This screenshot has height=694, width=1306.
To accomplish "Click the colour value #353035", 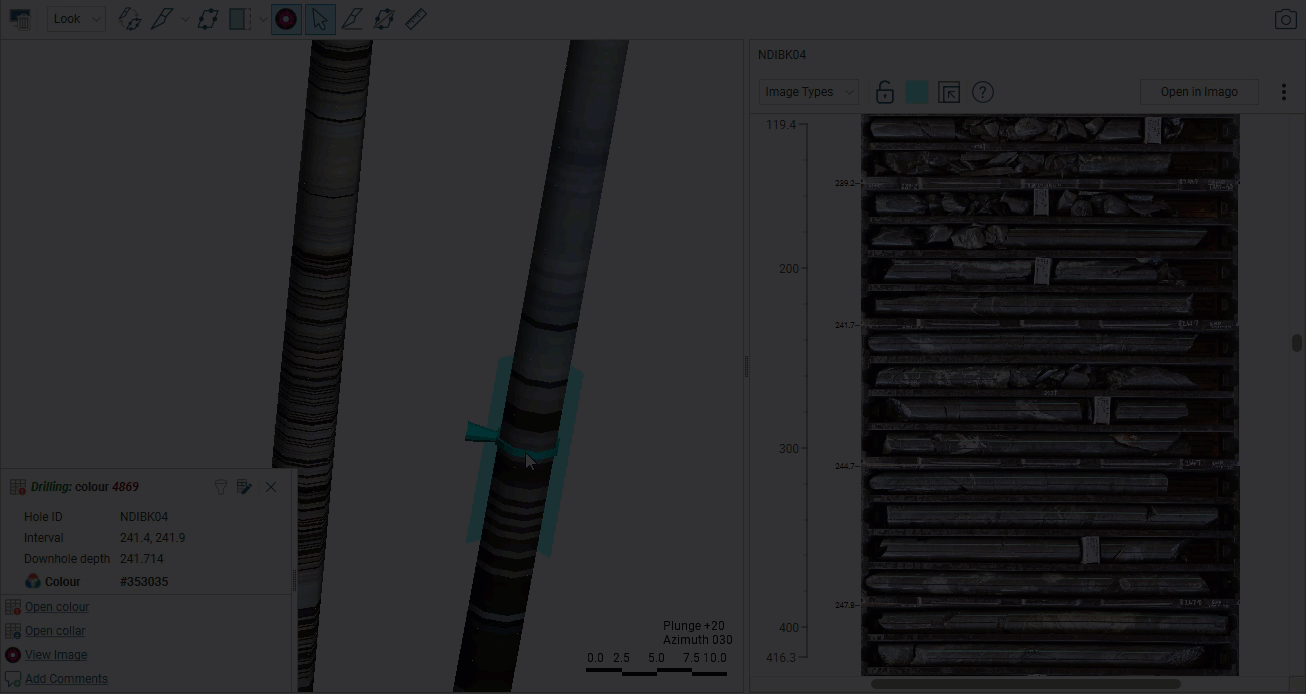I will [144, 581].
